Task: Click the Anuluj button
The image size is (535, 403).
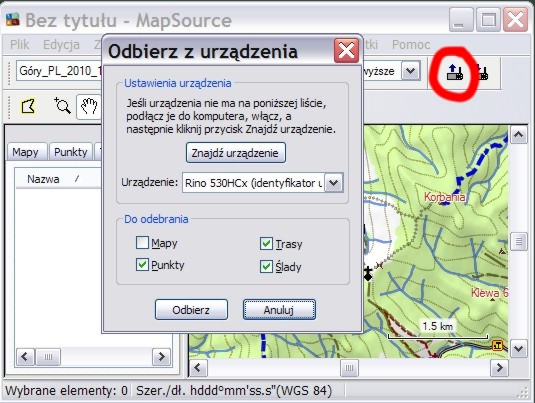Action: (x=279, y=310)
